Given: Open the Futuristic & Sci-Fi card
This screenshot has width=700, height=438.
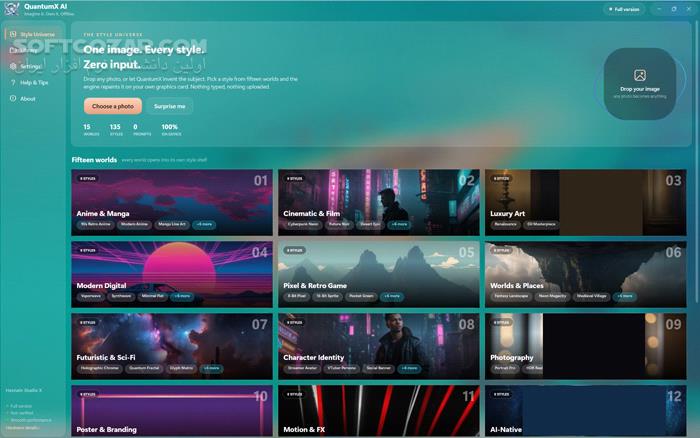Looking at the screenshot, I should [172, 346].
